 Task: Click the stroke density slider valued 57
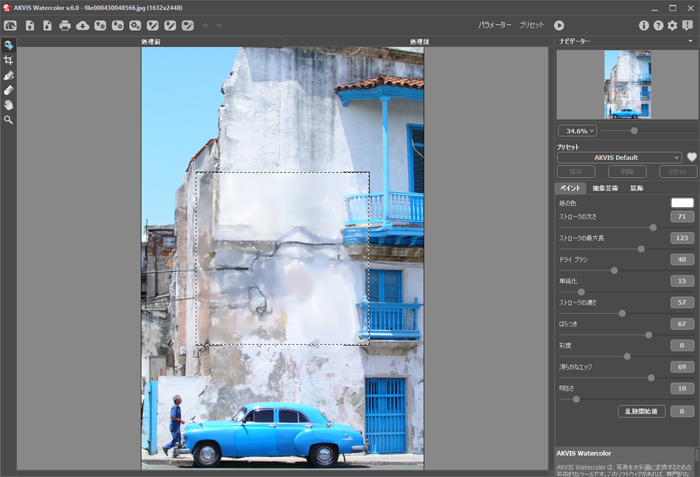[x=625, y=314]
